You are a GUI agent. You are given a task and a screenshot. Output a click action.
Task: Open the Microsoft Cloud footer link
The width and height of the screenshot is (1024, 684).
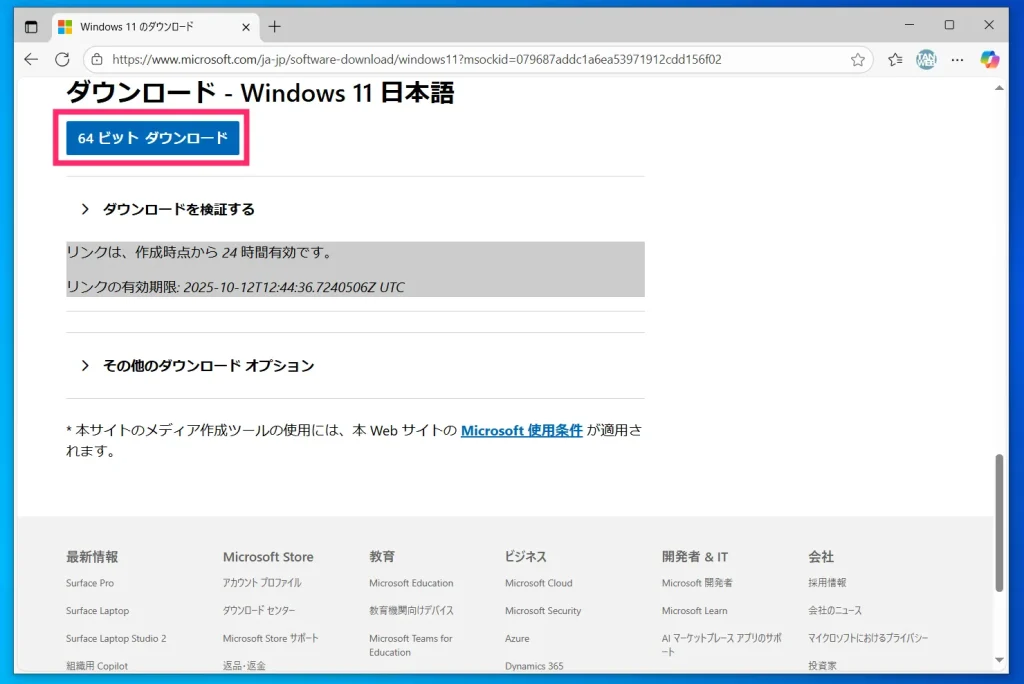coord(539,583)
